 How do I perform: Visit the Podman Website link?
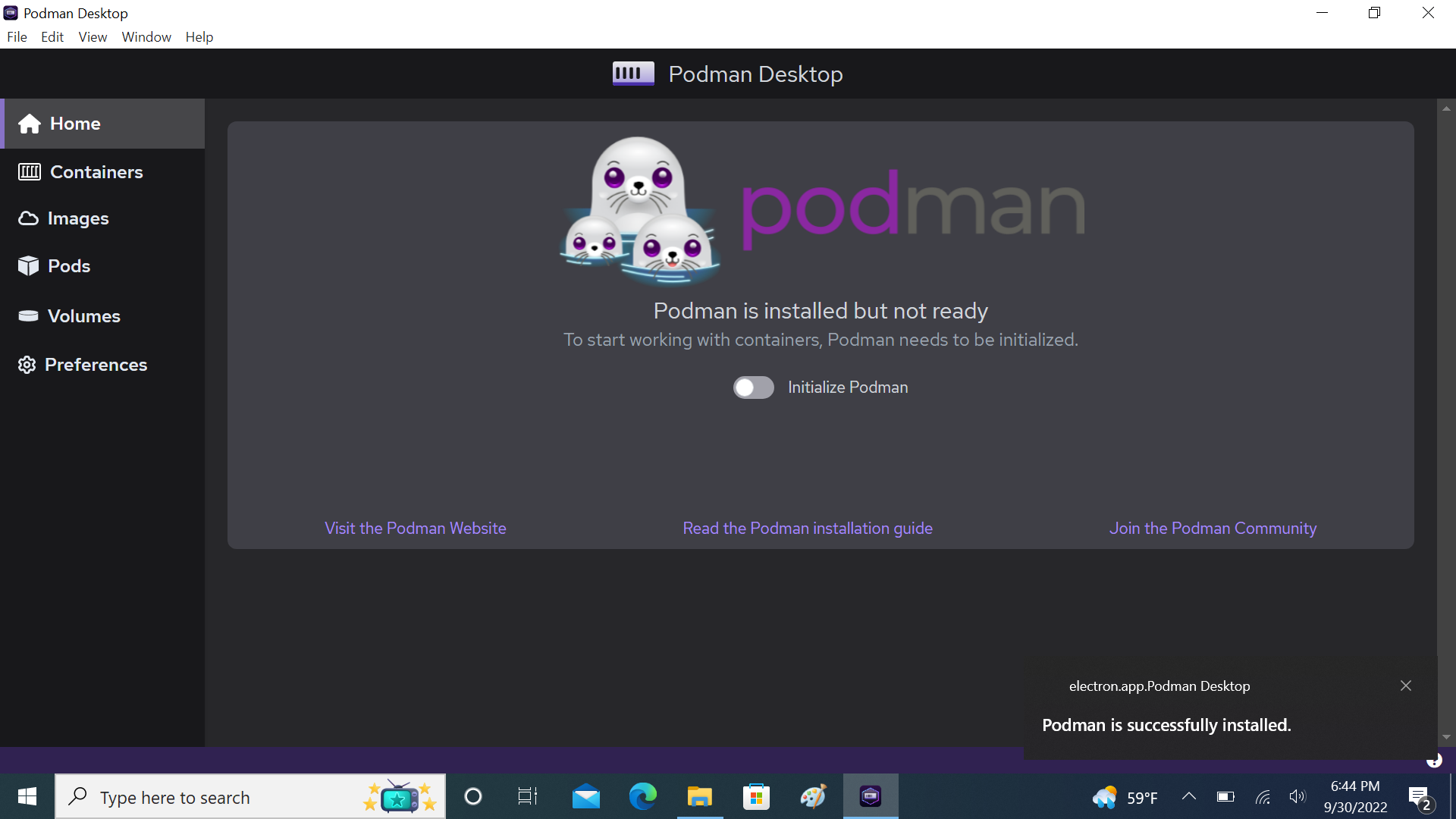415,529
